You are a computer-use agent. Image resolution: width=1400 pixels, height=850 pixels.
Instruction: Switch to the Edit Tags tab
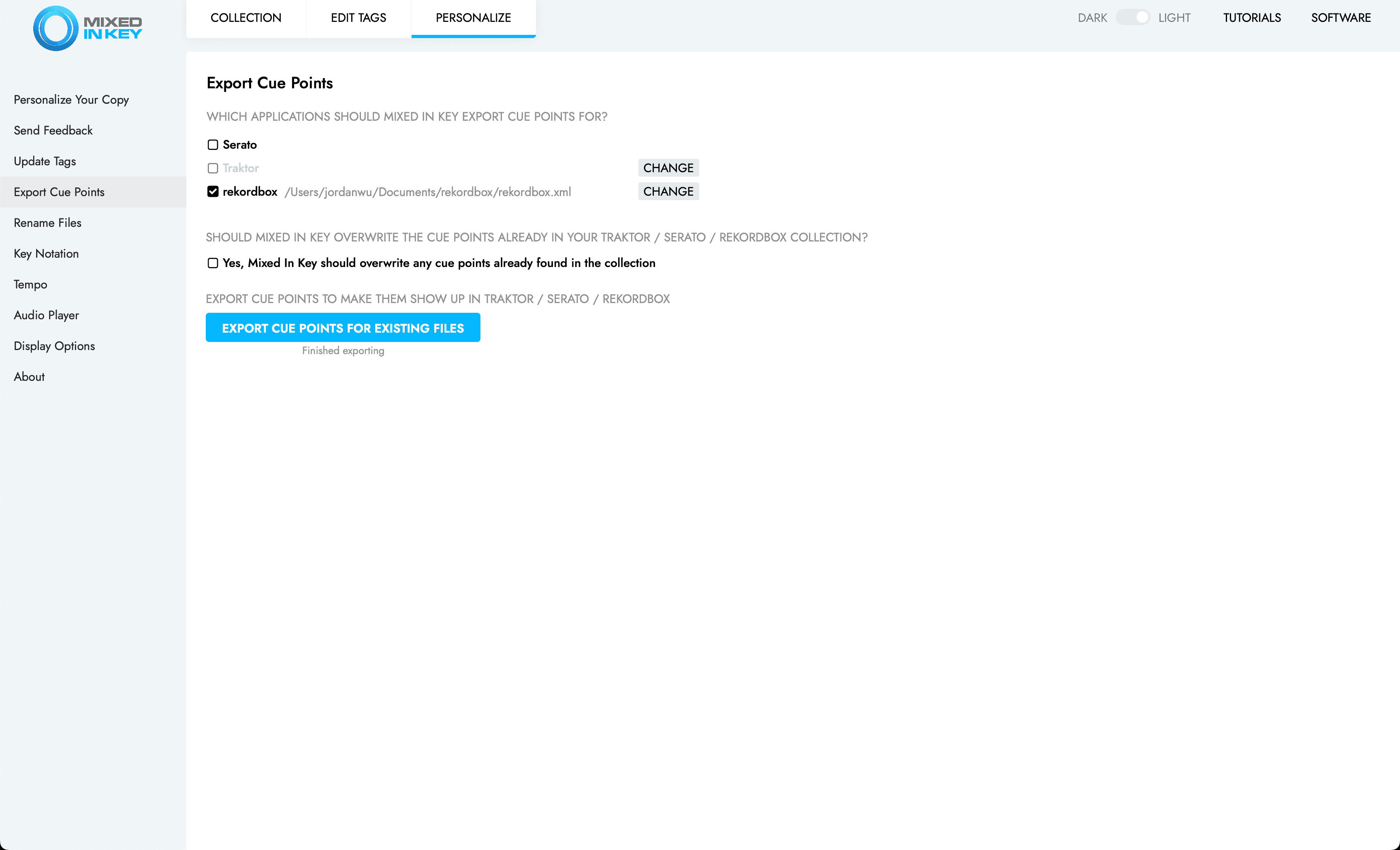[x=359, y=18]
